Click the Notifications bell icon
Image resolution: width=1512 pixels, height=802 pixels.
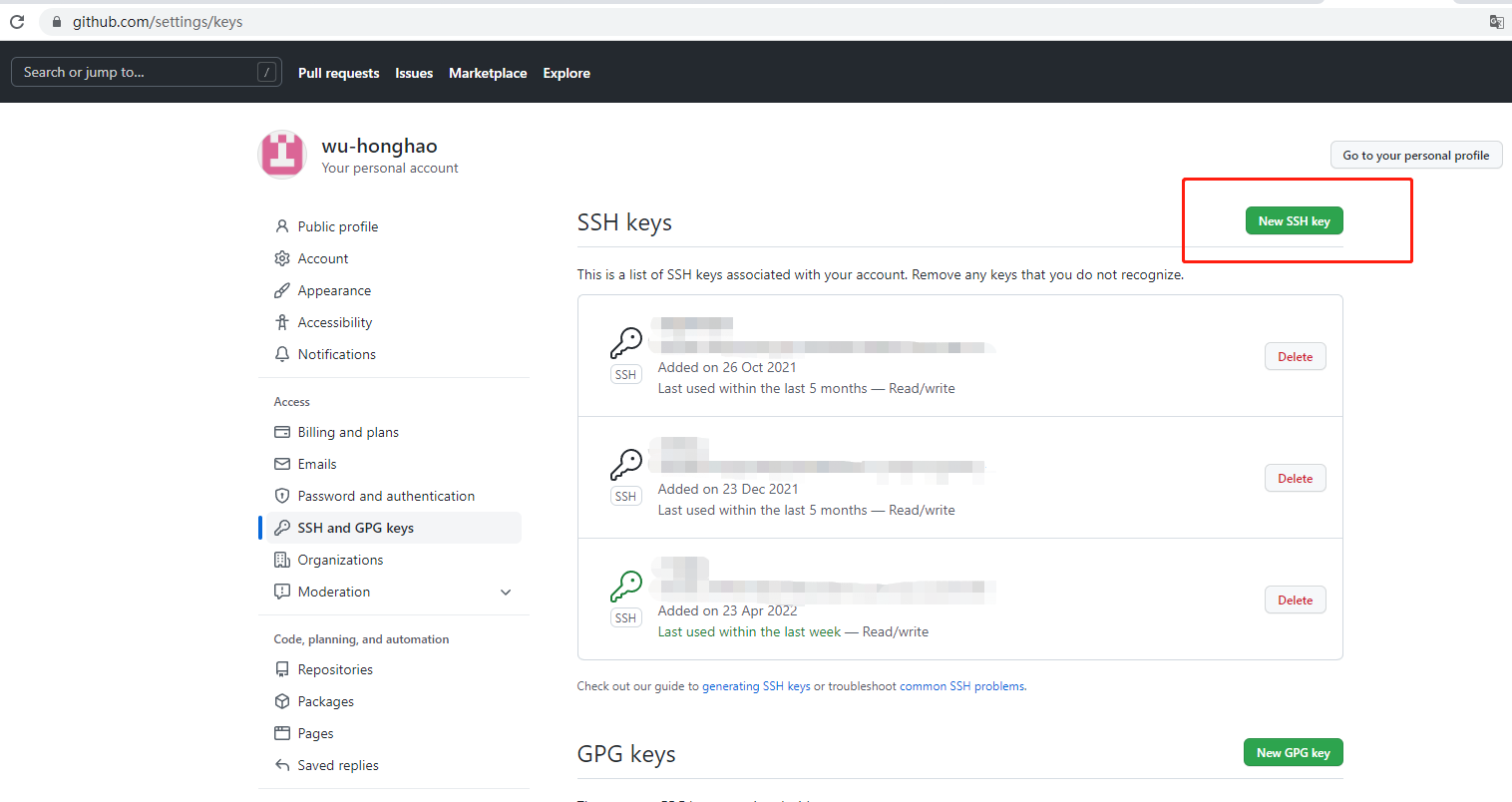[x=282, y=354]
